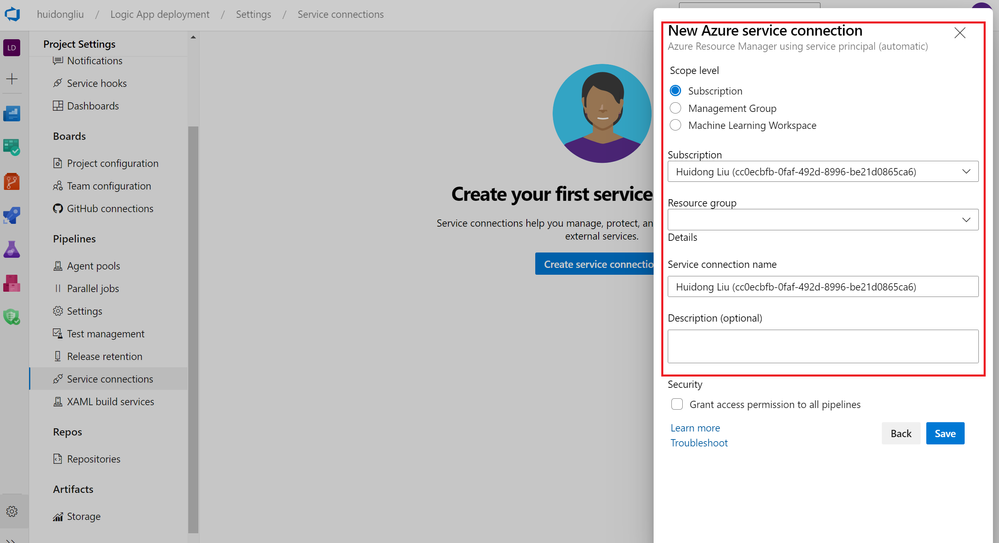The width and height of the screenshot is (999, 543).
Task: Click Service connections breadcrumb
Action: click(340, 14)
